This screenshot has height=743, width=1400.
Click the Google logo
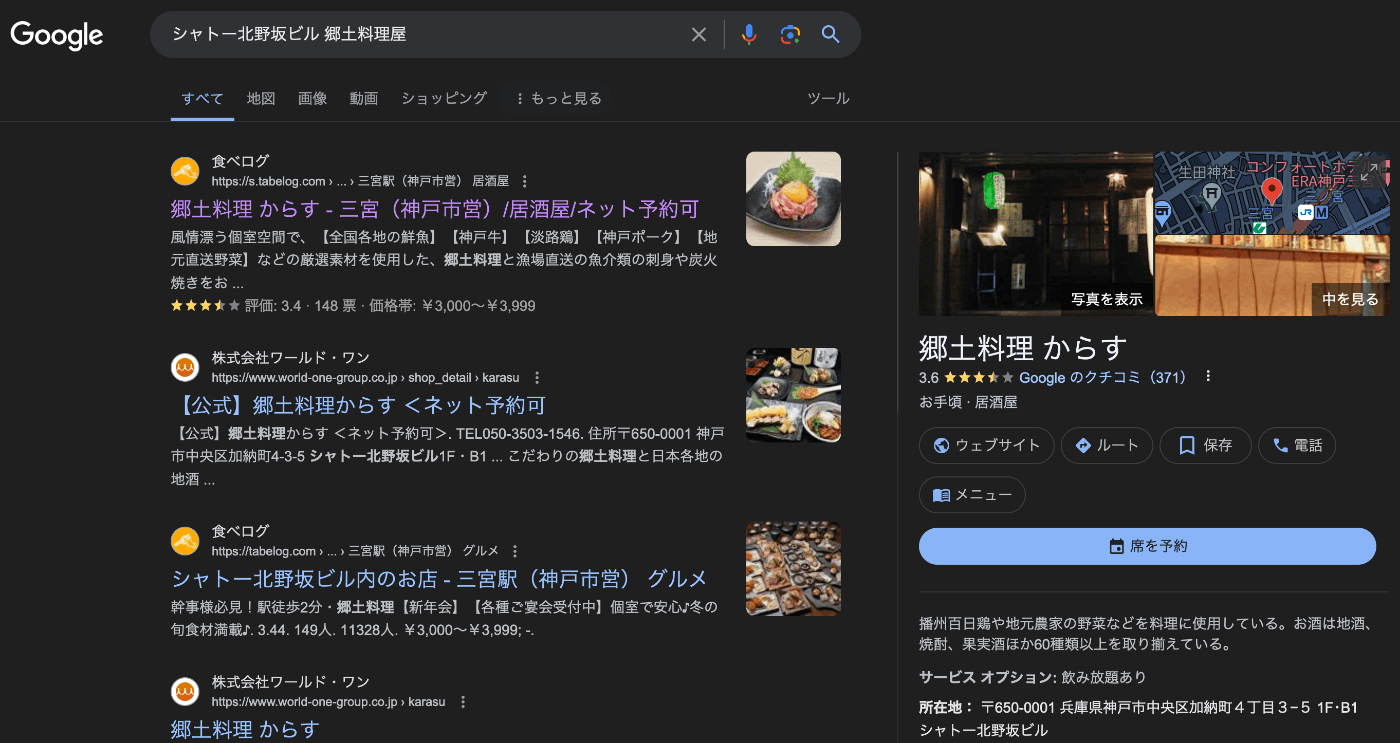click(57, 35)
